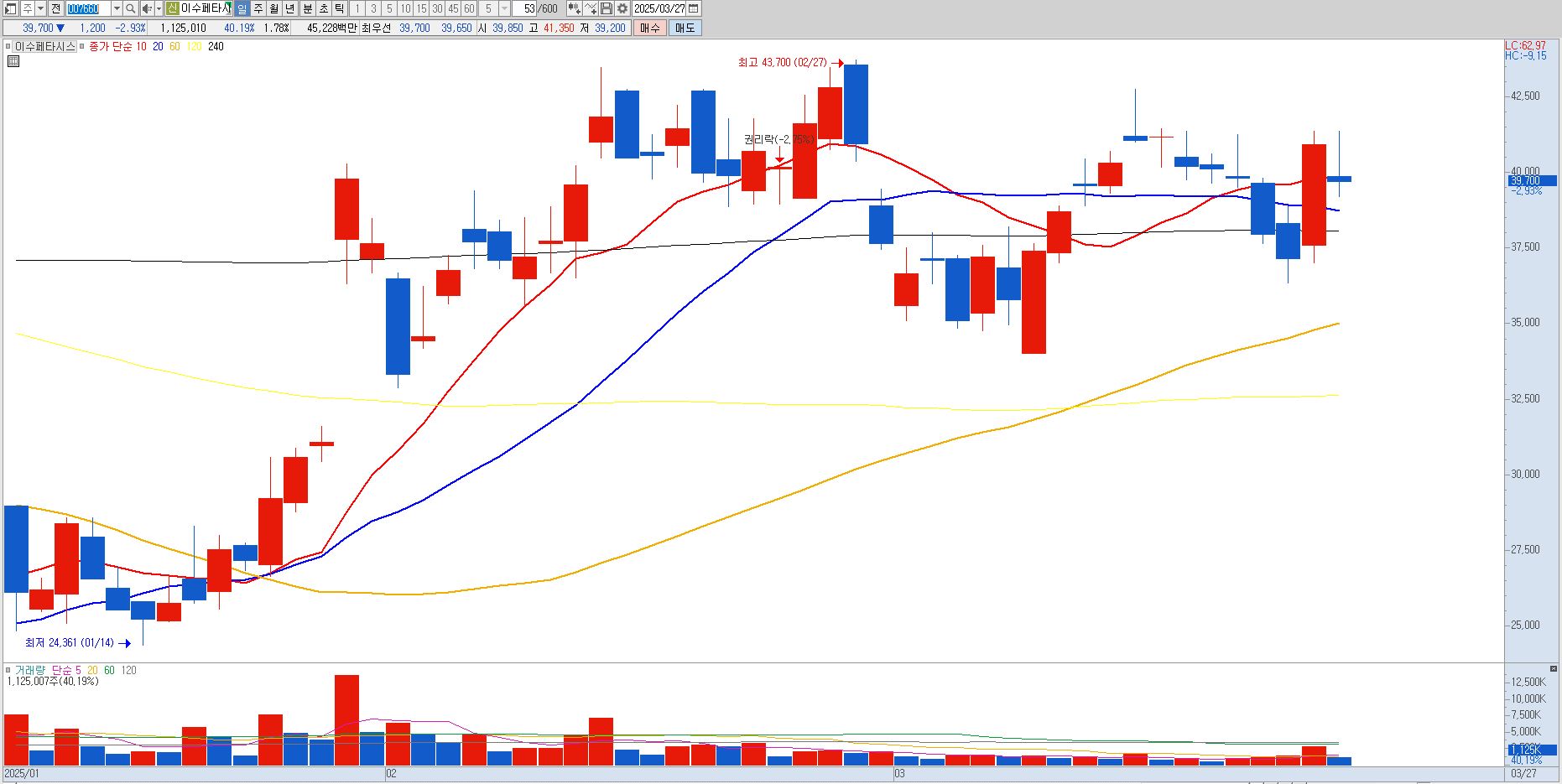Click the add-indicator chart icon
The height and width of the screenshot is (784, 1562).
[x=574, y=8]
